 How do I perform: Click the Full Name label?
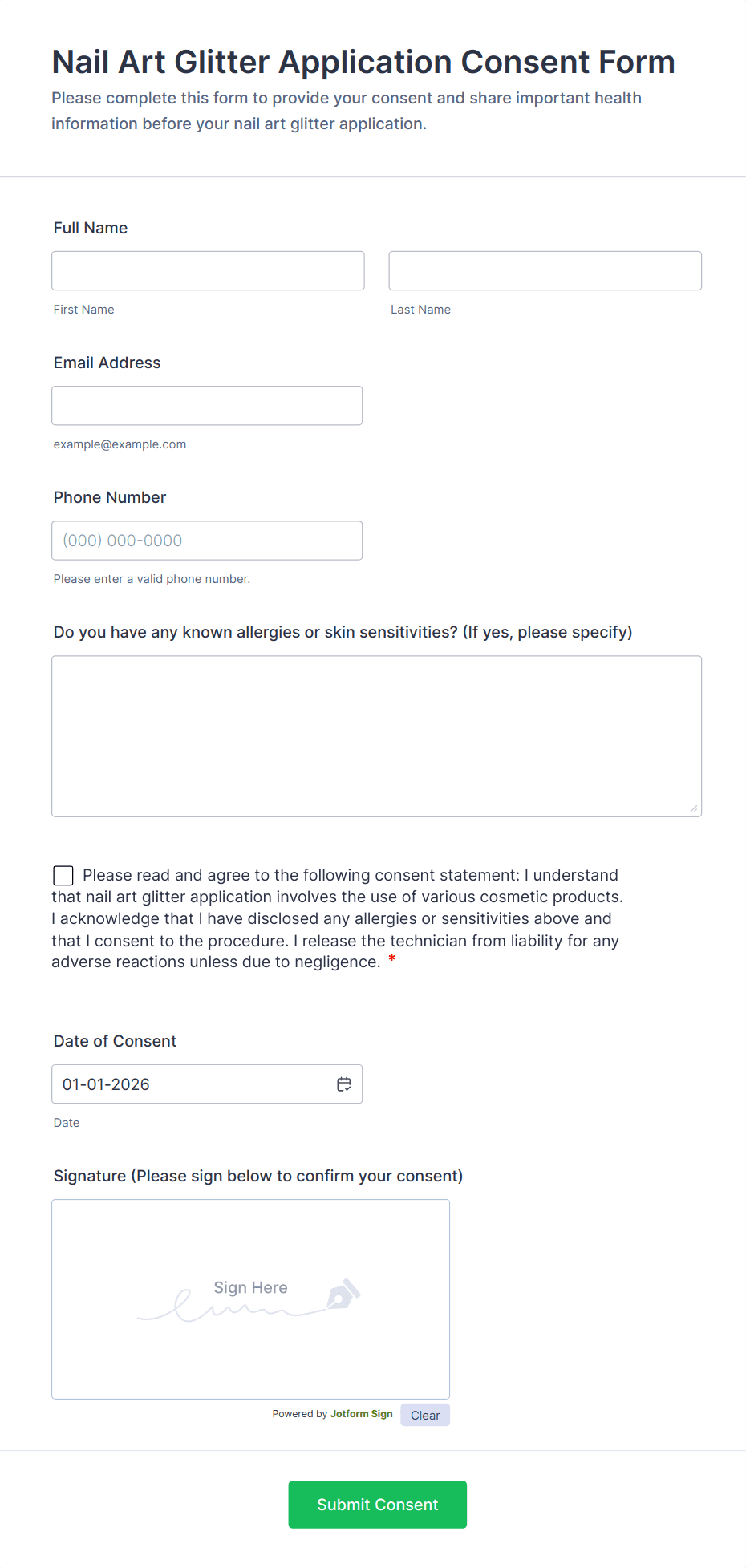(x=91, y=228)
